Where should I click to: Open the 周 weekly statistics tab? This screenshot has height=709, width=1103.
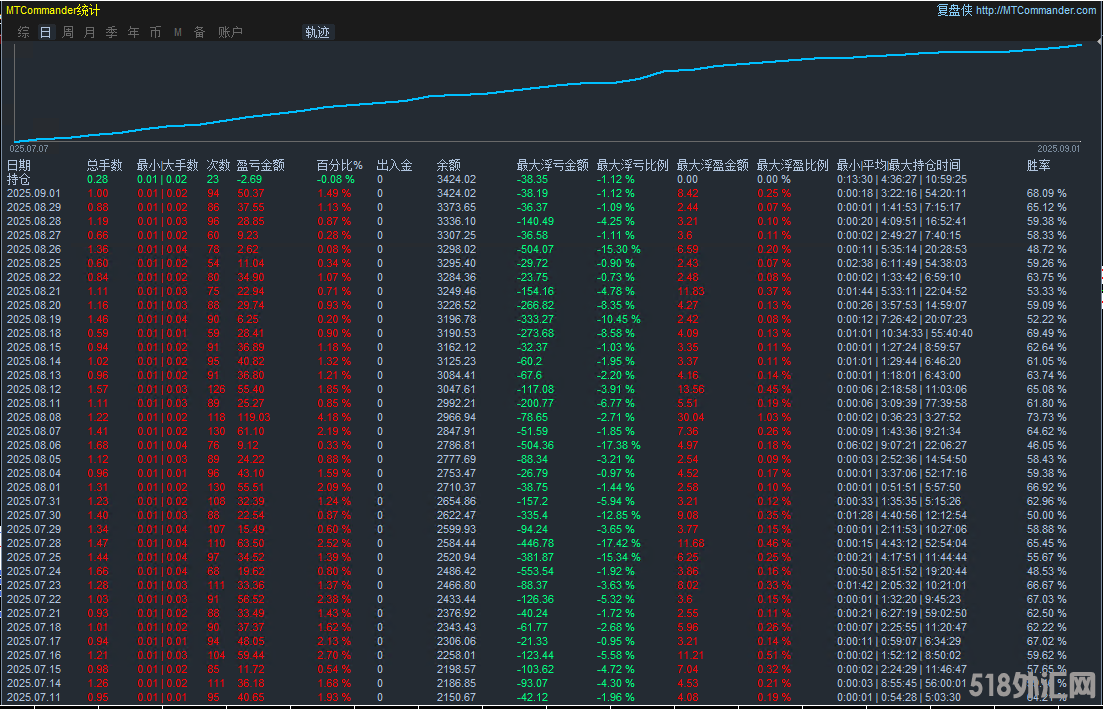(68, 32)
